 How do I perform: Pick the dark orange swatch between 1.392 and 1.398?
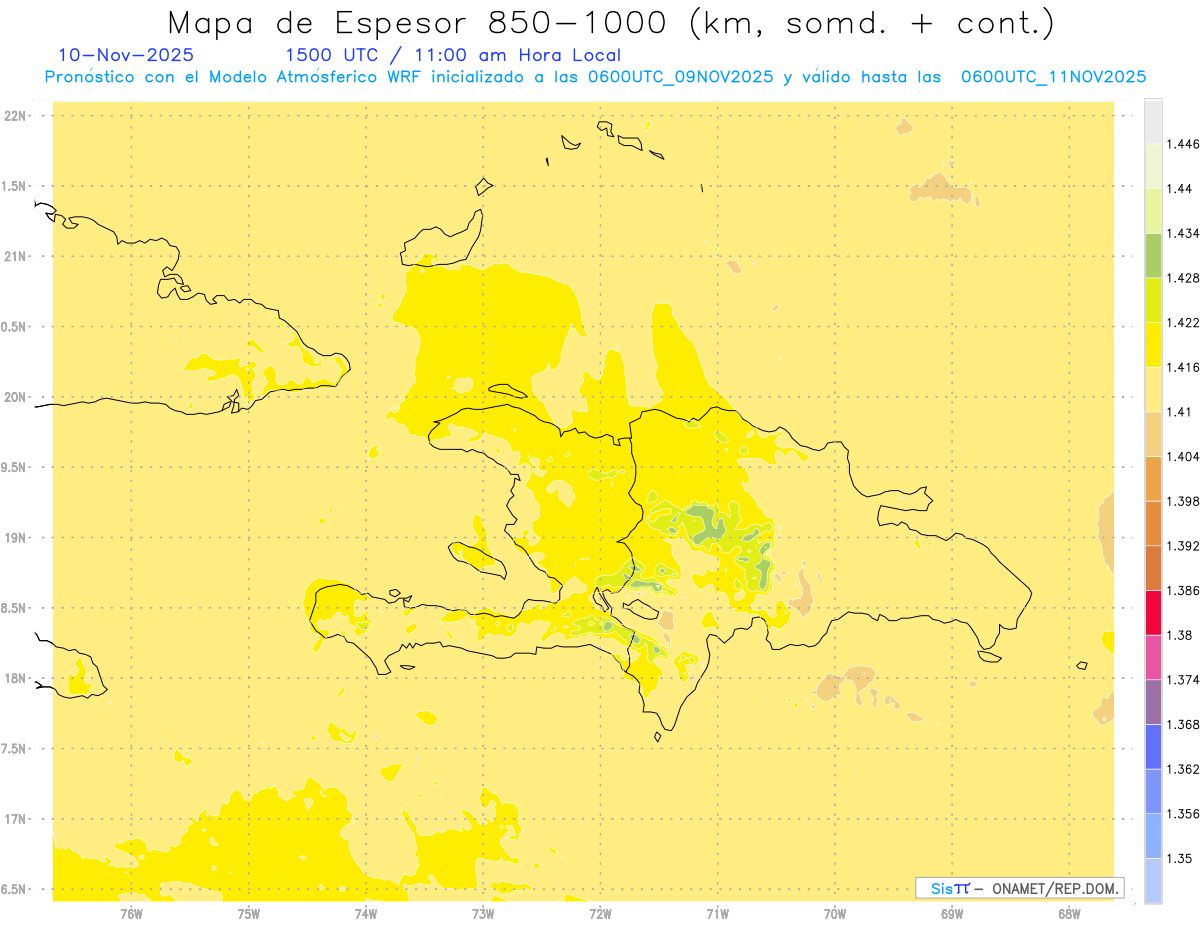point(1153,523)
